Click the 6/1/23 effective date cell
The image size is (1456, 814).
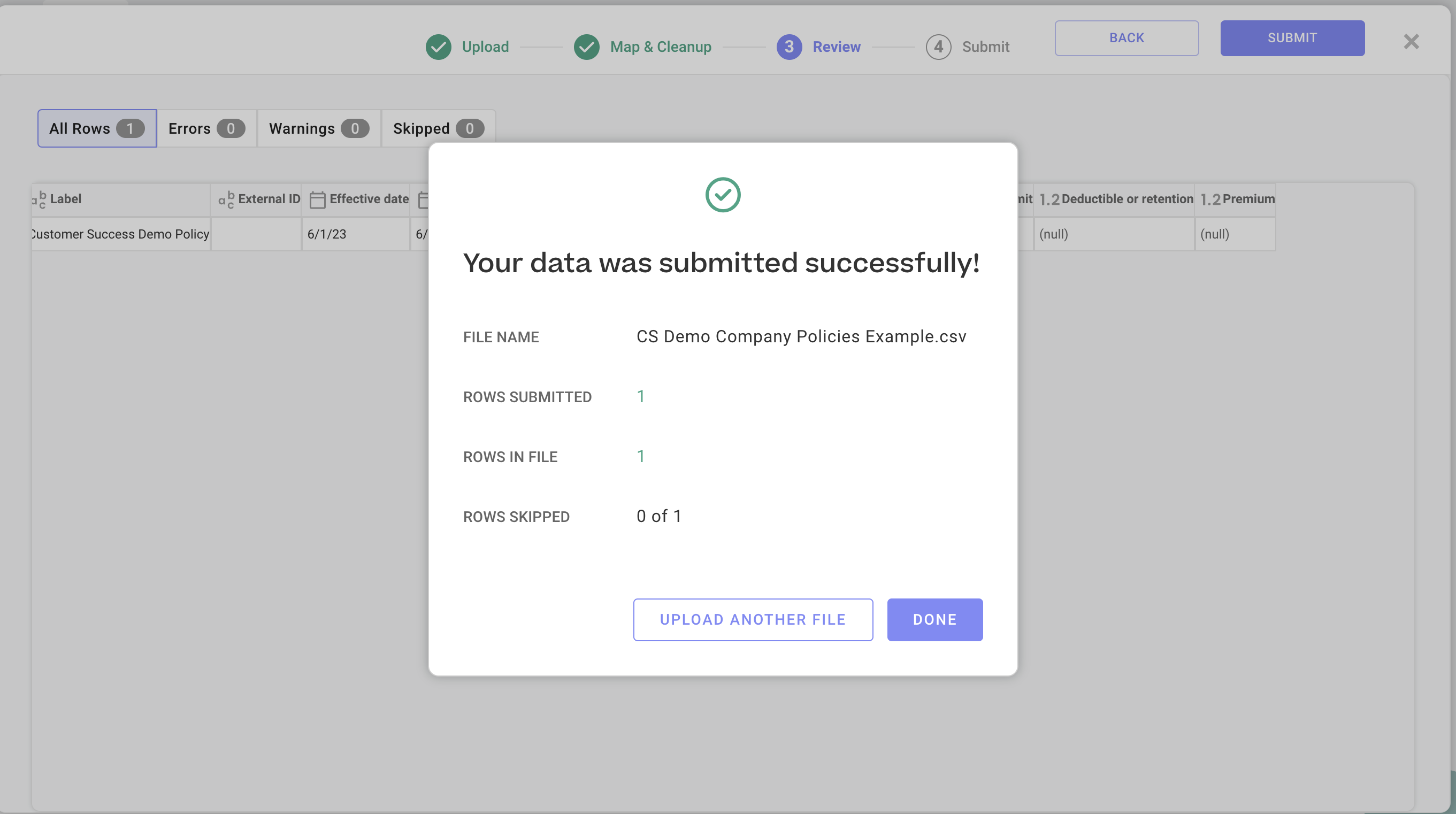pyautogui.click(x=356, y=234)
